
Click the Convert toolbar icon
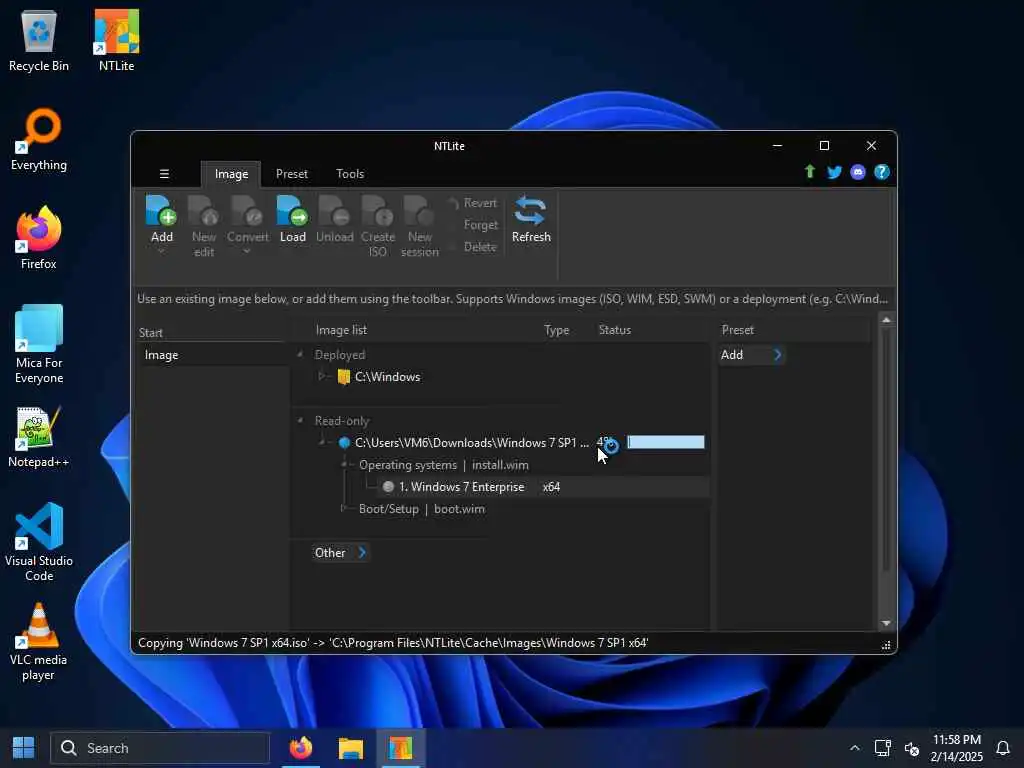248,210
